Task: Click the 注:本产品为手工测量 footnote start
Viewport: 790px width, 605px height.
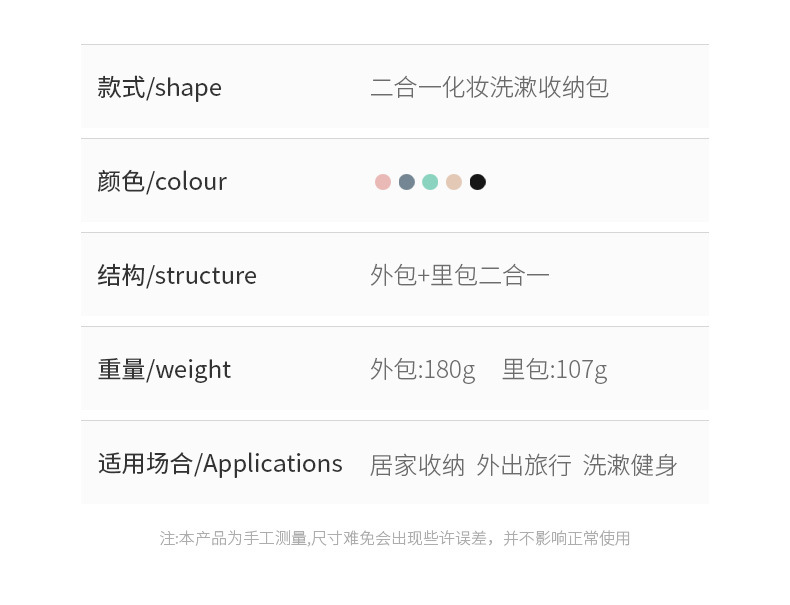Action: pos(232,538)
